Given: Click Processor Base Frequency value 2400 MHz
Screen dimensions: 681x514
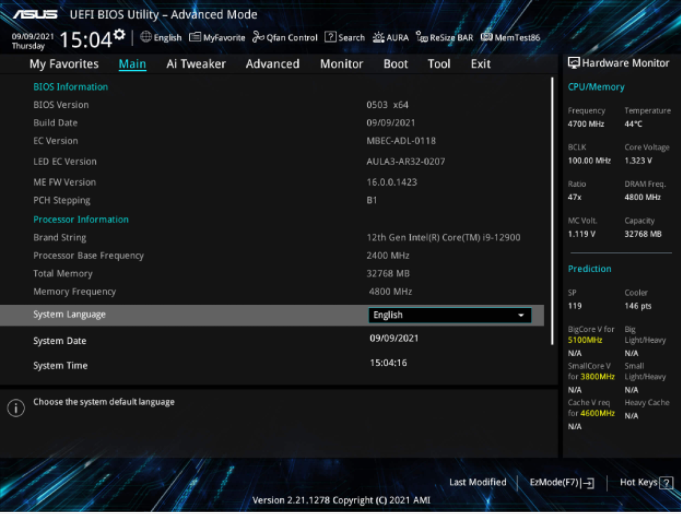Looking at the screenshot, I should [x=388, y=255].
